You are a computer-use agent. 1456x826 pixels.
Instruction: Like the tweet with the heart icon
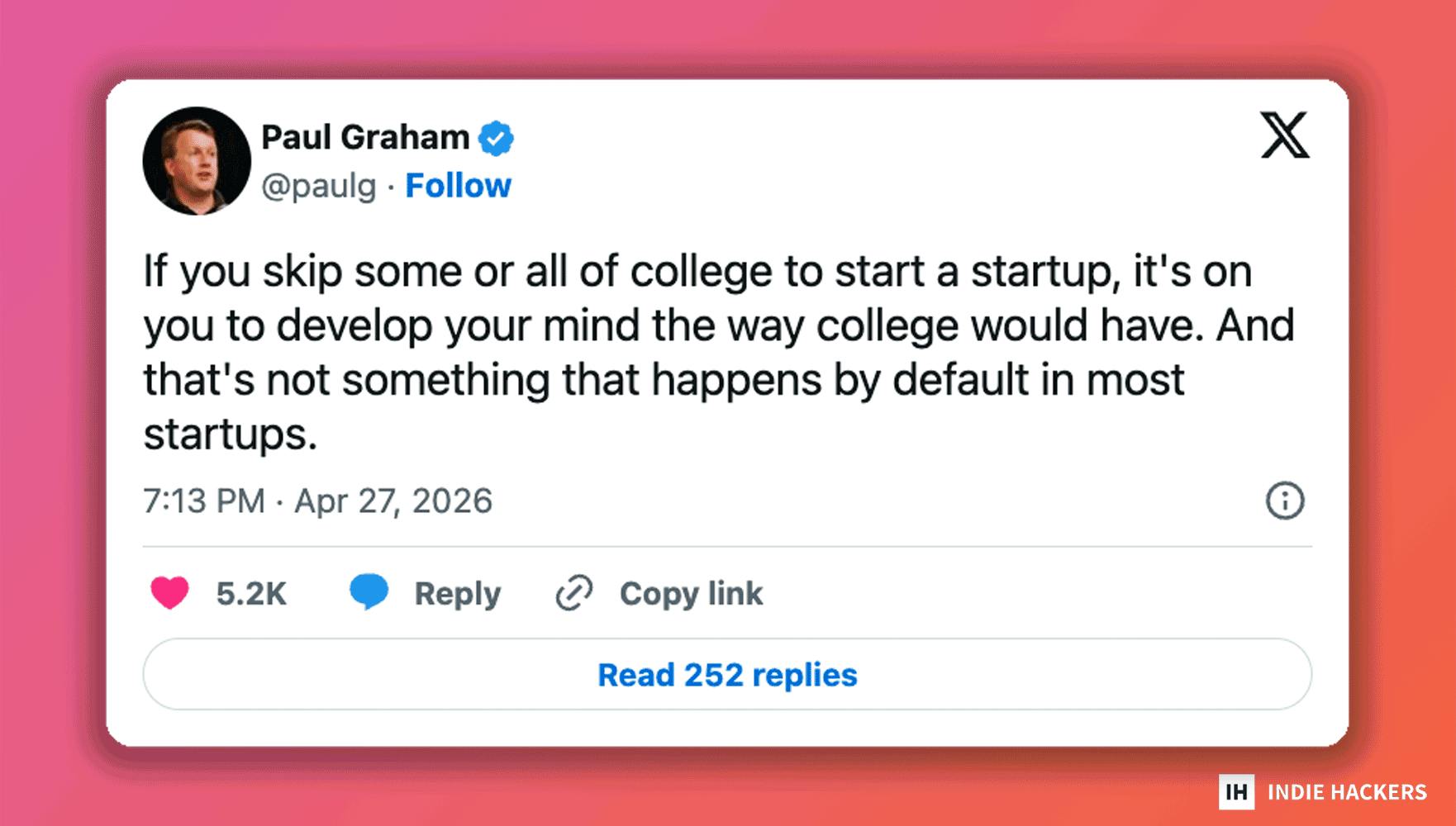(169, 593)
